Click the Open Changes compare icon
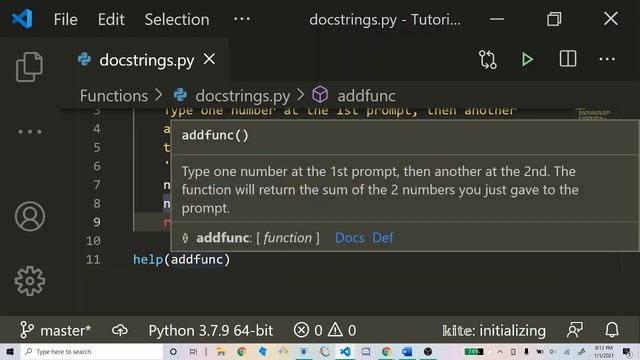This screenshot has height=360, width=640. [x=487, y=60]
